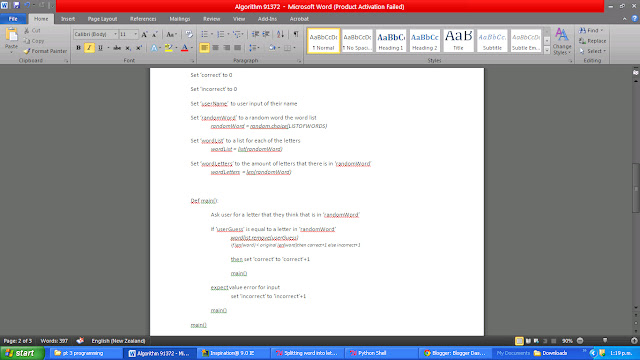Open the Calibri font name dropdown
The width and height of the screenshot is (640, 360).
pyautogui.click(x=116, y=34)
